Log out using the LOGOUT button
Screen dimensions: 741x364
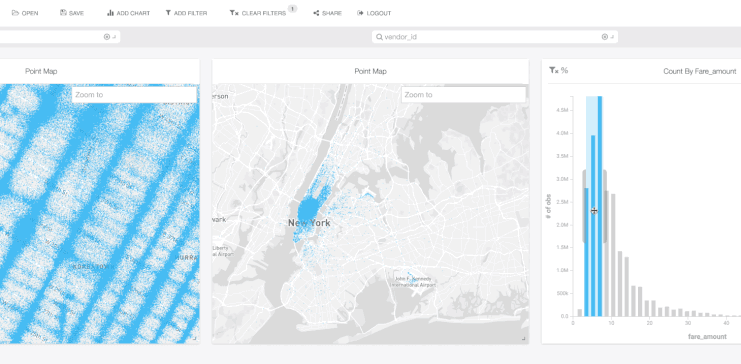(x=374, y=13)
